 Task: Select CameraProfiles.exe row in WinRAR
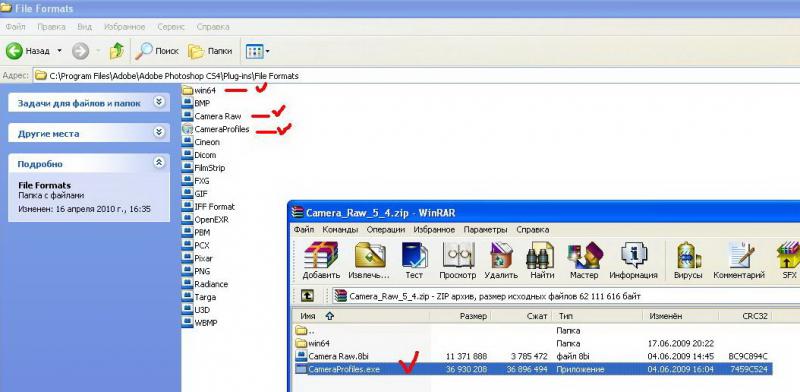click(x=534, y=369)
